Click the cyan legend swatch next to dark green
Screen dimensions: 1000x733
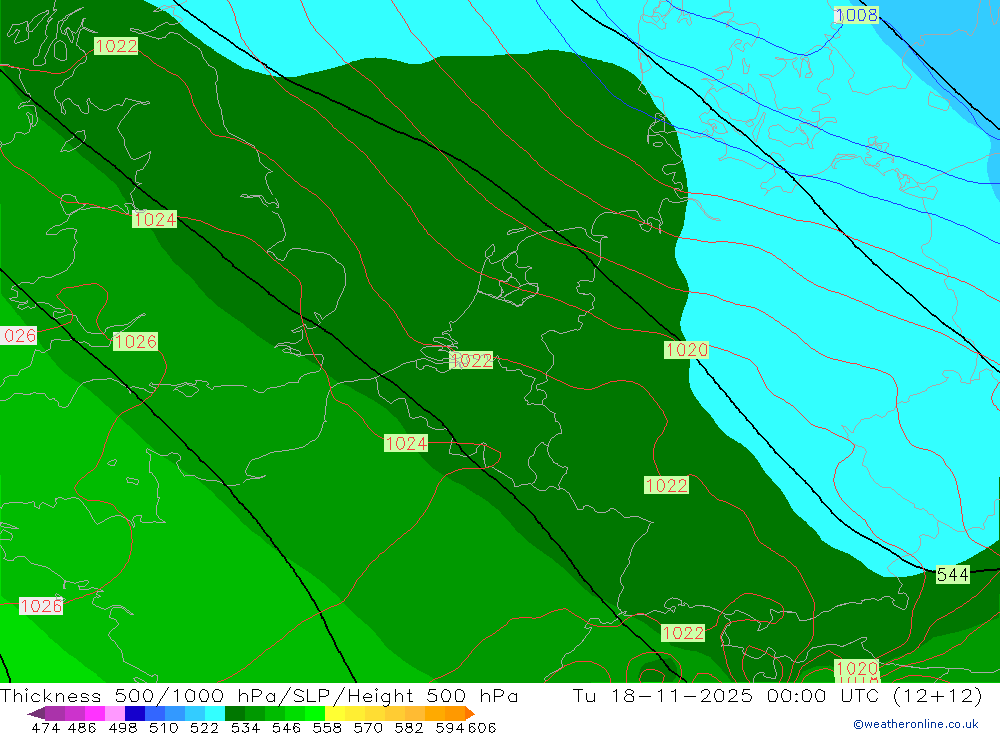214,713
